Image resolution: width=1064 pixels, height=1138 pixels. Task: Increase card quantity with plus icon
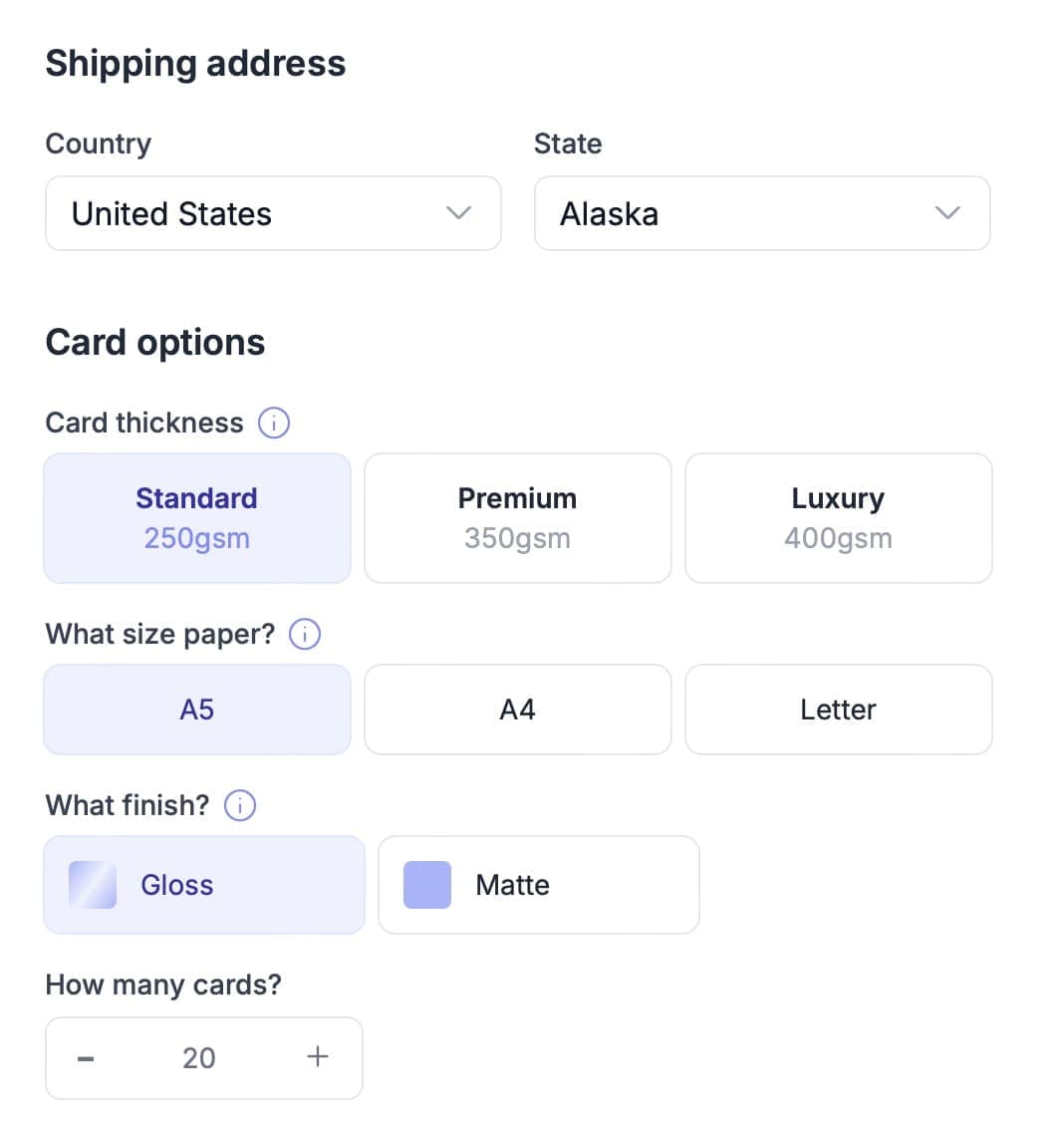click(x=318, y=1056)
